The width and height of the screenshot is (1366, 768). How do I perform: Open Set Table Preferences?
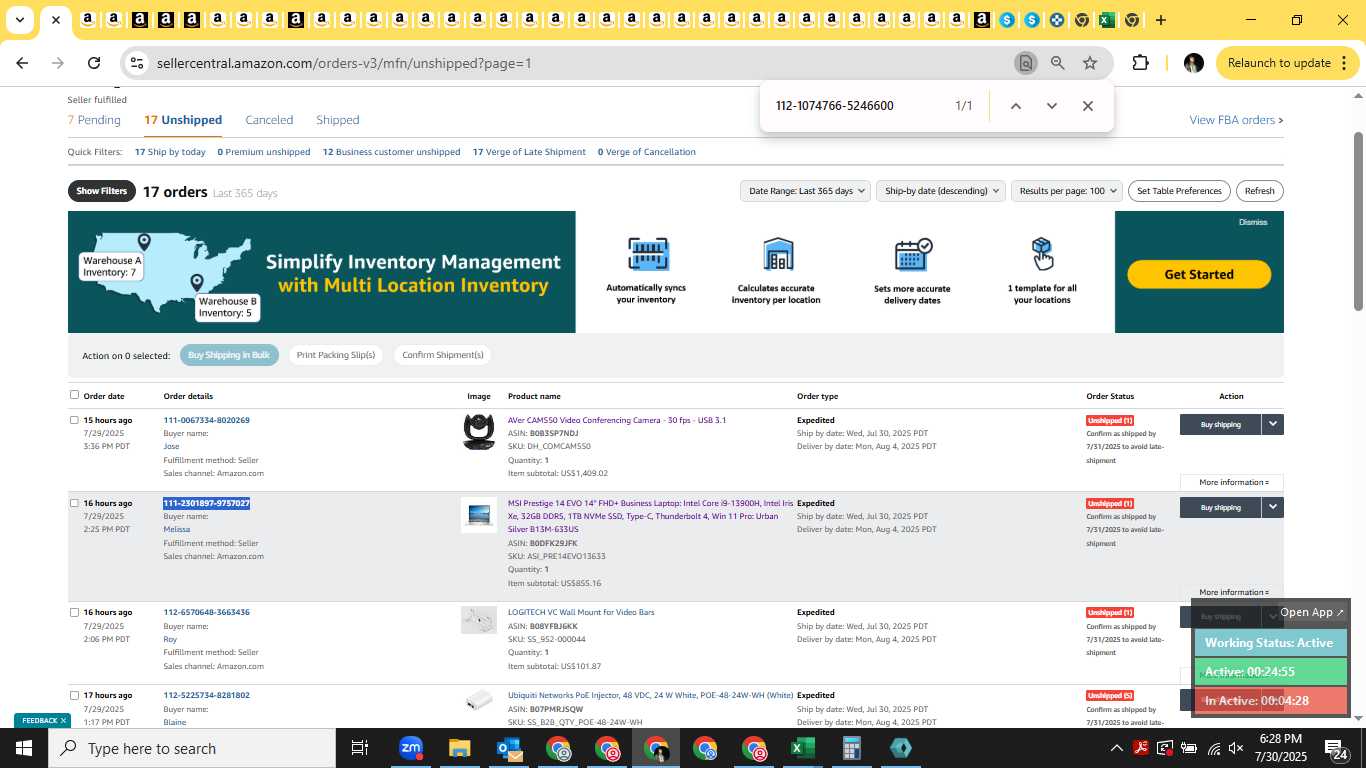[1180, 191]
